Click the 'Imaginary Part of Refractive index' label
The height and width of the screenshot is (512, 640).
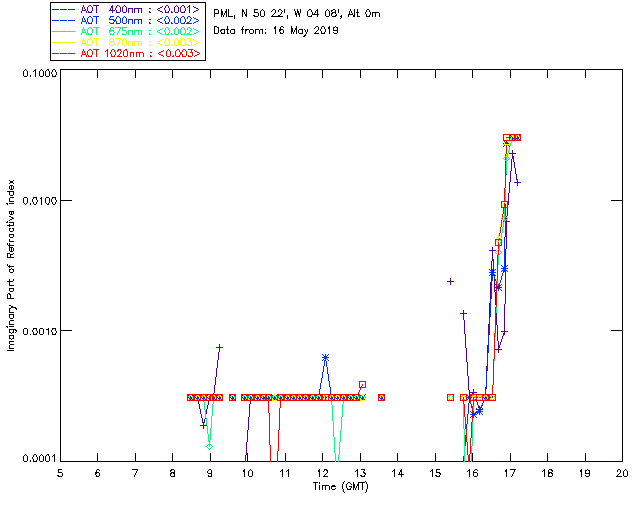[11, 265]
